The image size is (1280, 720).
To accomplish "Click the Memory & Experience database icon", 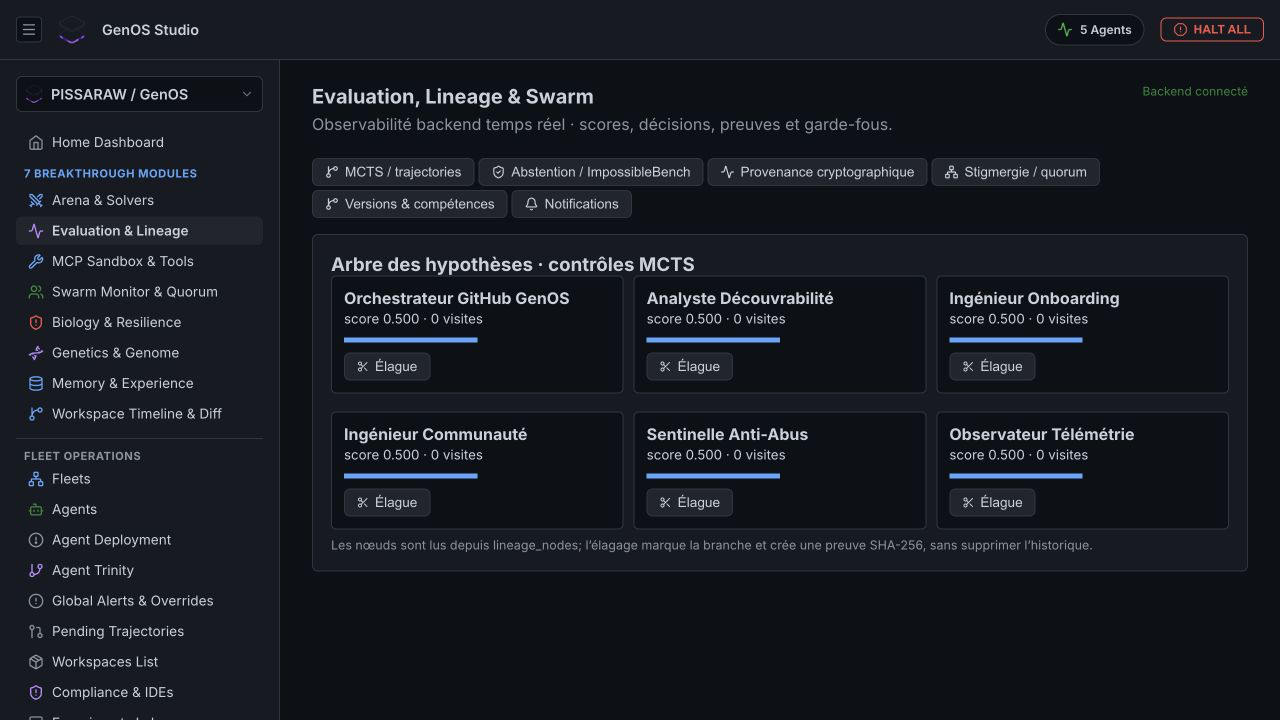I will click(36, 383).
